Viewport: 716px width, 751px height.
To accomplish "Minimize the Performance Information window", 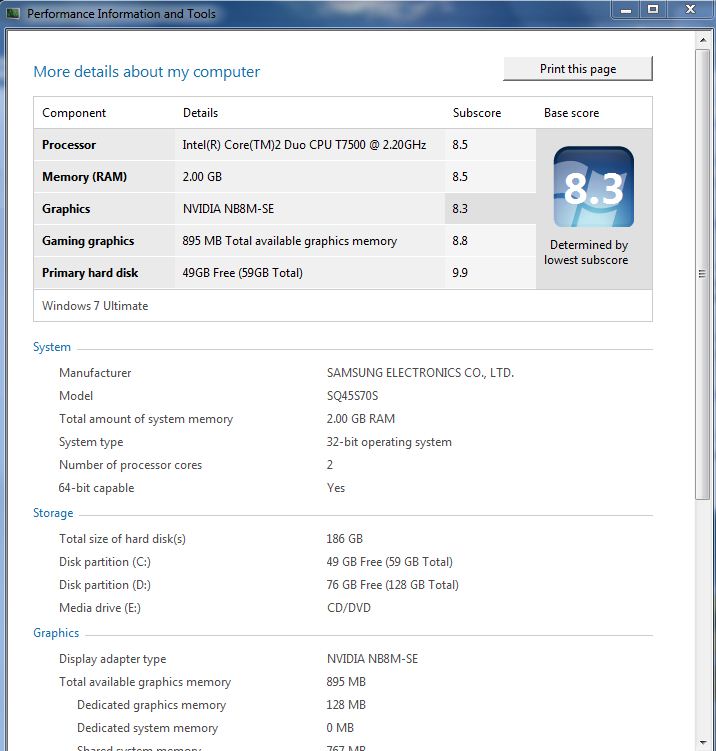I will pyautogui.click(x=626, y=10).
